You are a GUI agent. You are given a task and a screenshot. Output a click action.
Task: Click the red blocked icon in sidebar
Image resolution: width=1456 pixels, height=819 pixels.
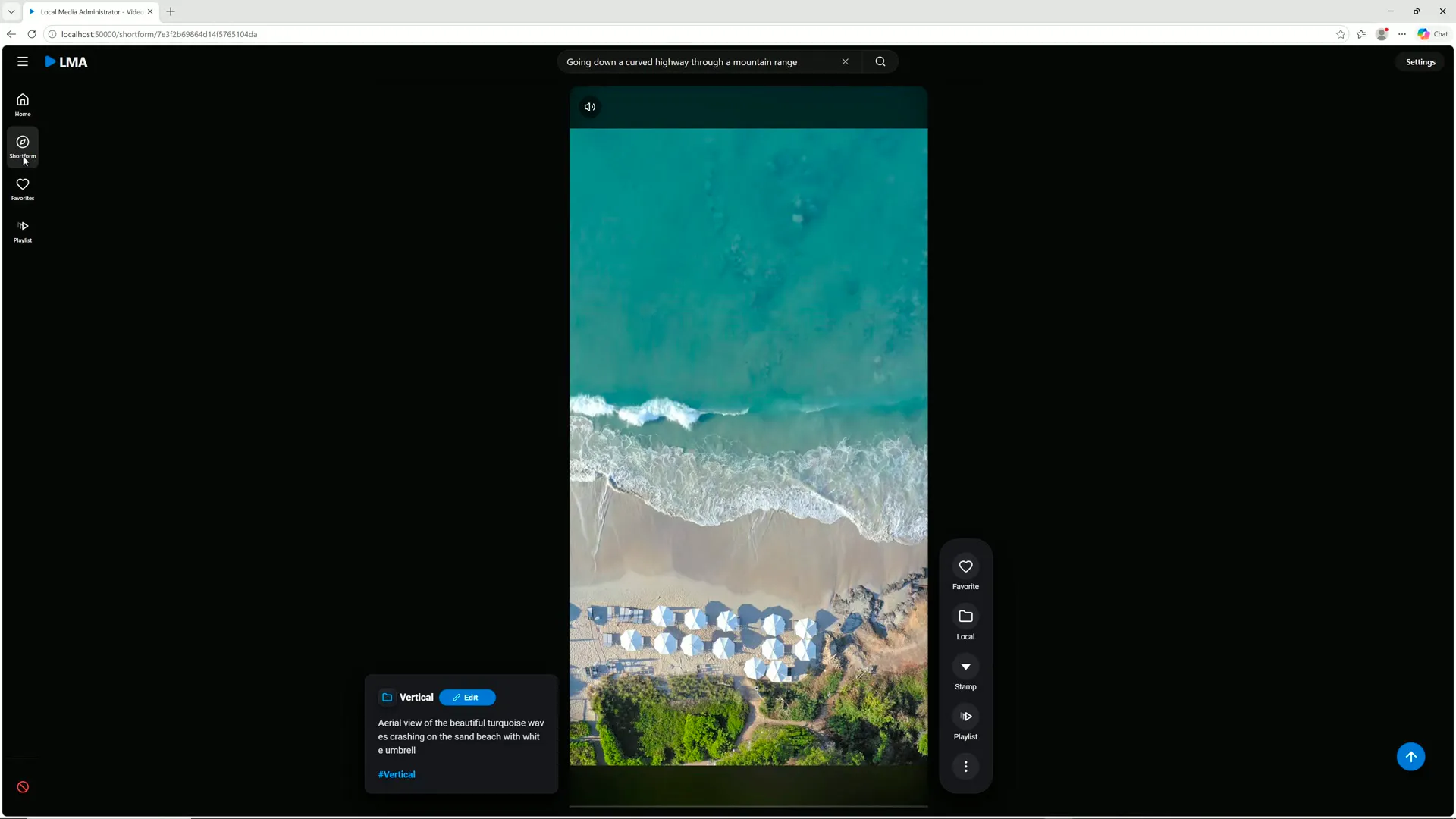(23, 787)
